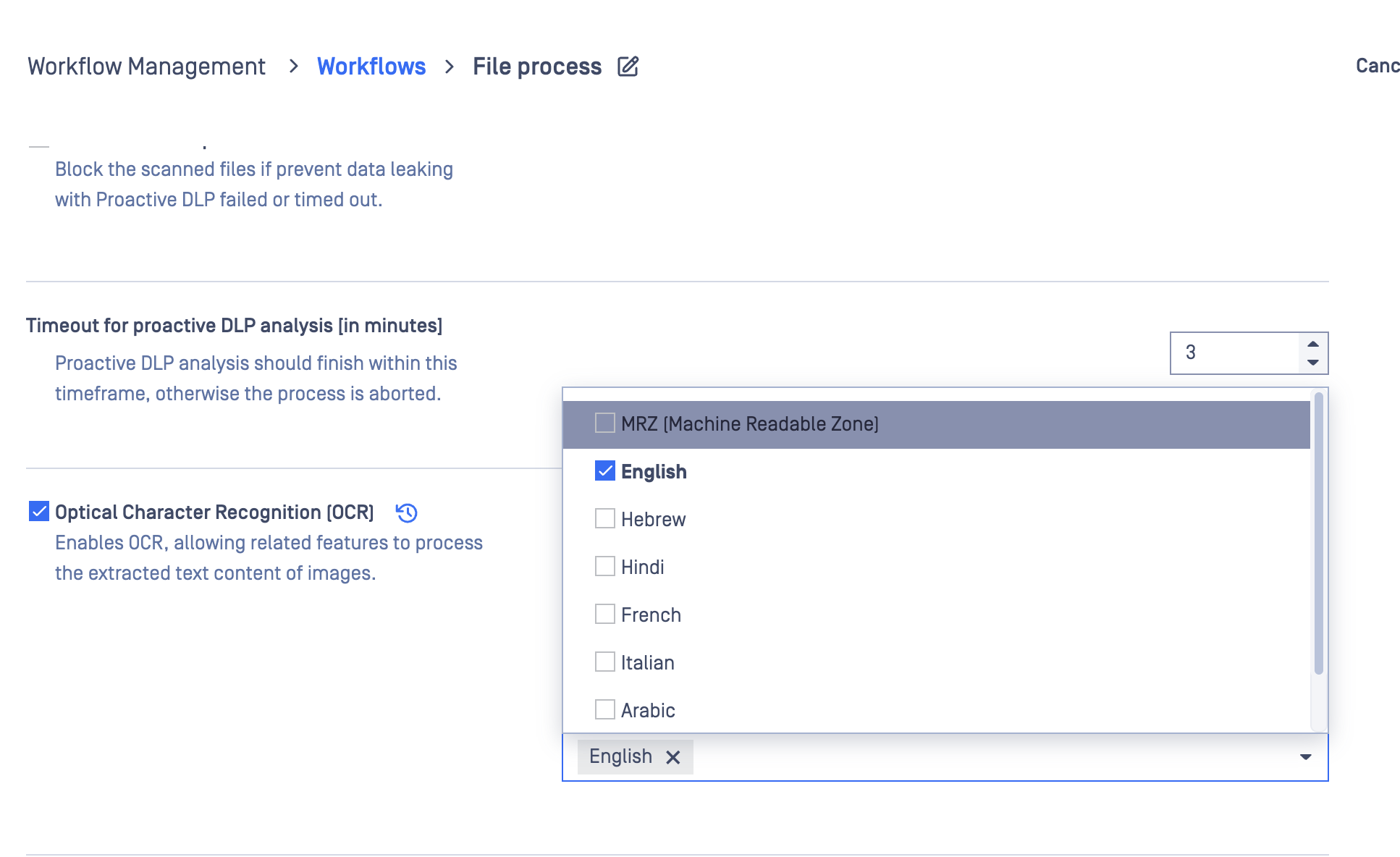The image size is (1400, 857).
Task: Click the language list scrollbar thumb
Action: click(1319, 533)
